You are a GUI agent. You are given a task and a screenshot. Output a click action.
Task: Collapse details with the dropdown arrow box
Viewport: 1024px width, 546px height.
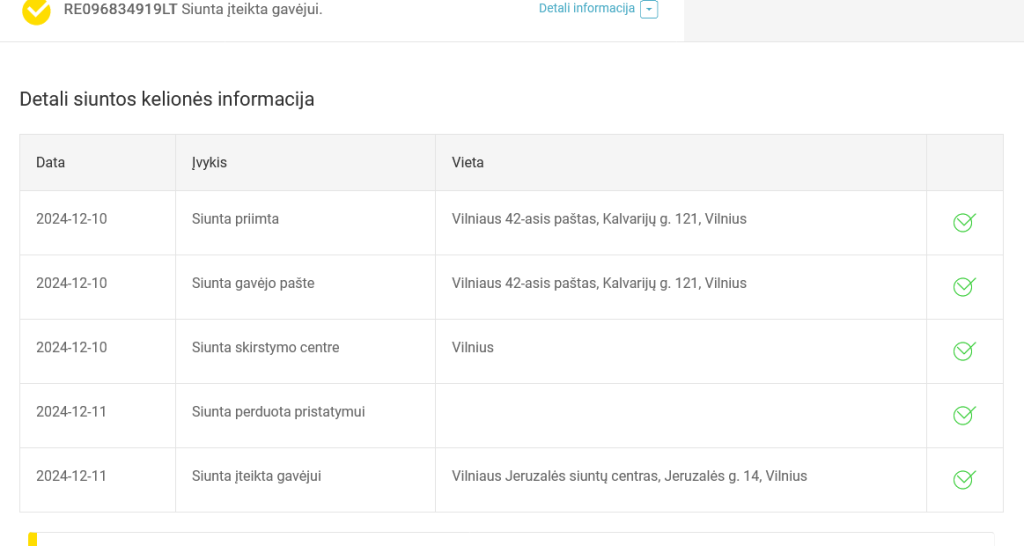click(649, 10)
